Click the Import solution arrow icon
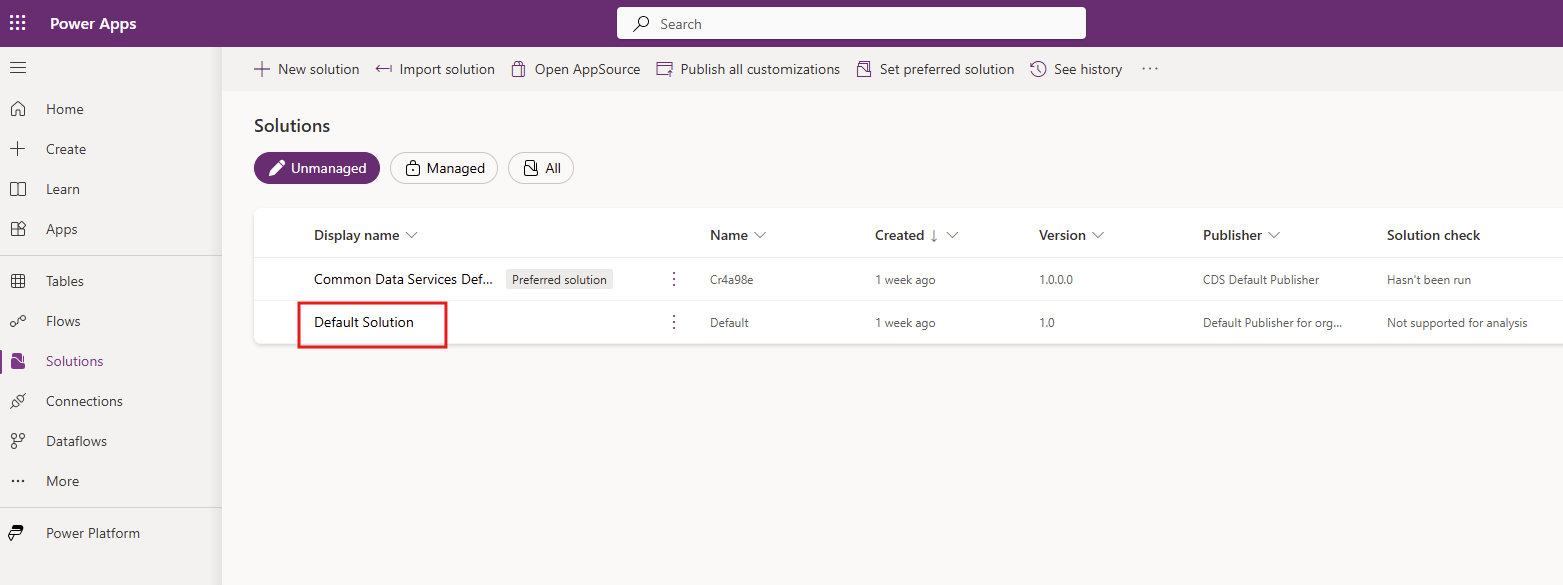This screenshot has height=585, width=1563. (x=383, y=69)
